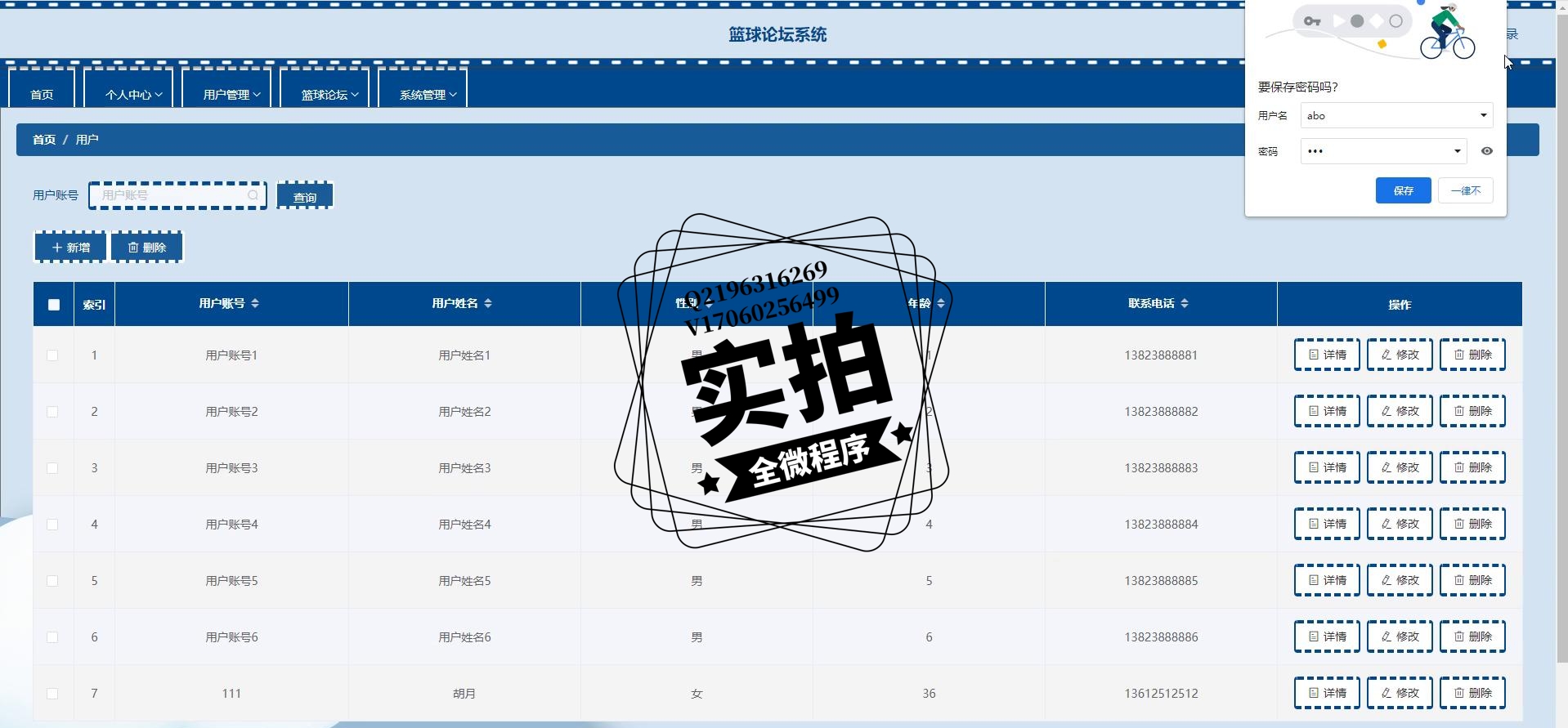Viewport: 1568px width, 728px height.
Task: Click 修改 for 用户账号4
Action: point(1400,524)
